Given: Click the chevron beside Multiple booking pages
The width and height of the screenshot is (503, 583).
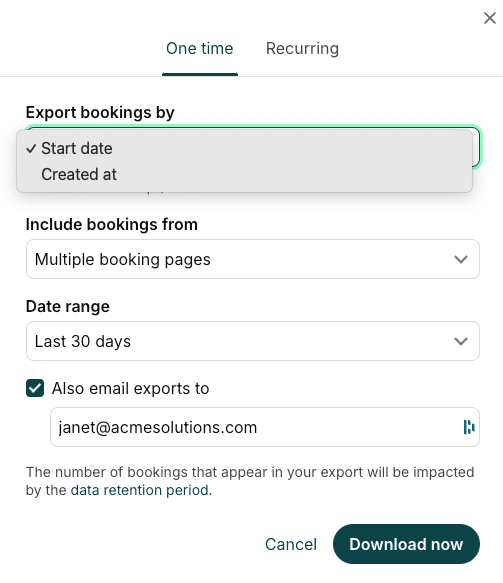Looking at the screenshot, I should pos(461,259).
